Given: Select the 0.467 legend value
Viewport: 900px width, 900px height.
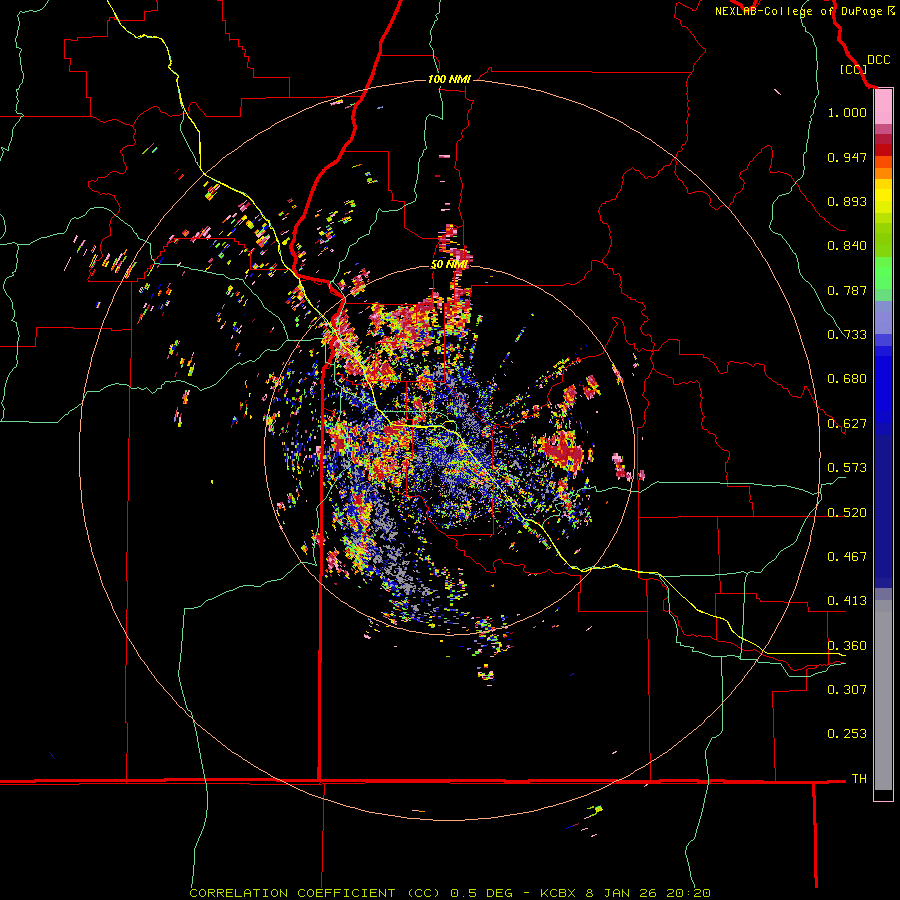Looking at the screenshot, I should click(847, 557).
